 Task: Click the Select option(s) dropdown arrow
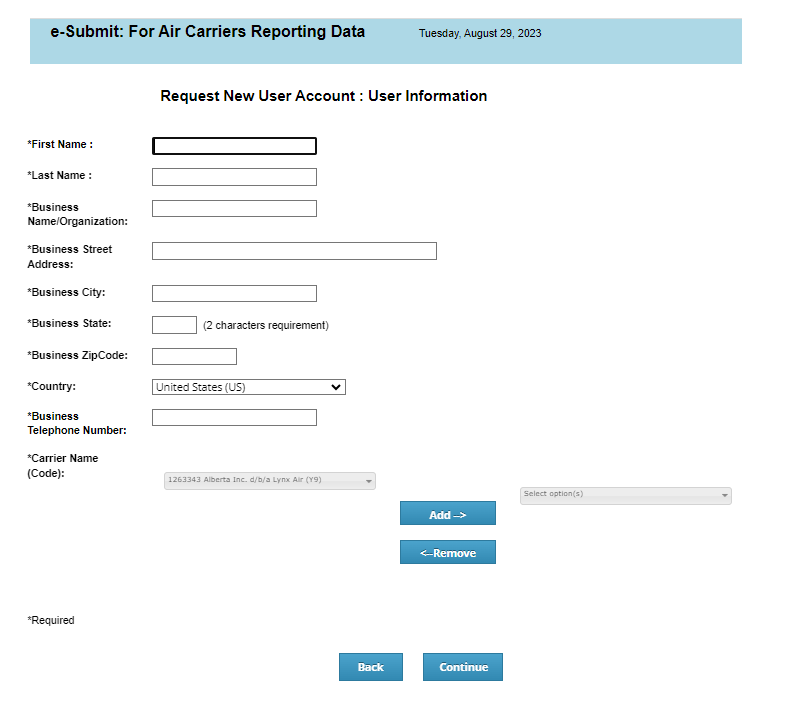[723, 495]
